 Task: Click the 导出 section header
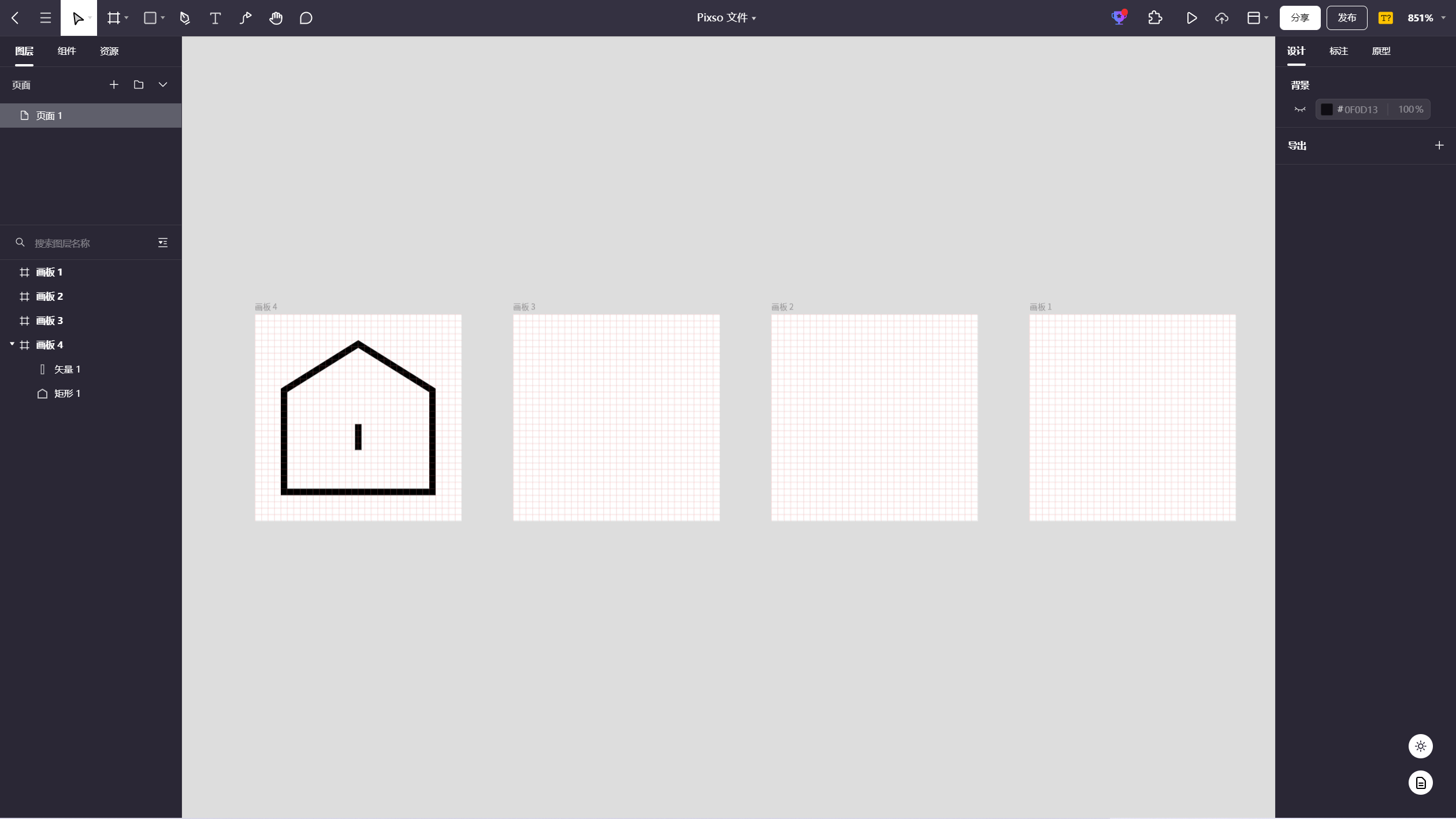coord(1297,146)
